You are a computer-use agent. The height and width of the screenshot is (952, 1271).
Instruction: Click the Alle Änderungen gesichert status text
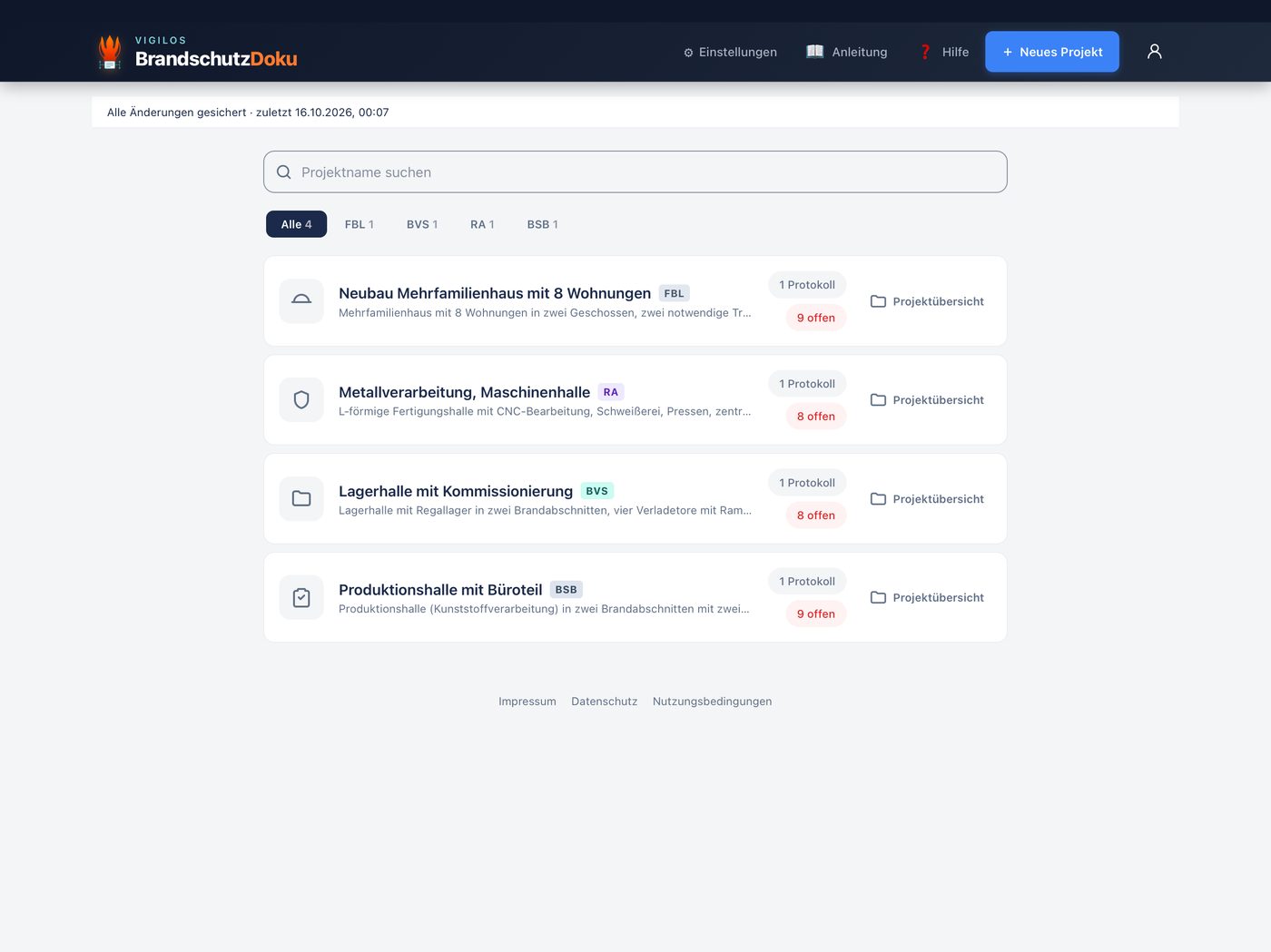point(248,113)
